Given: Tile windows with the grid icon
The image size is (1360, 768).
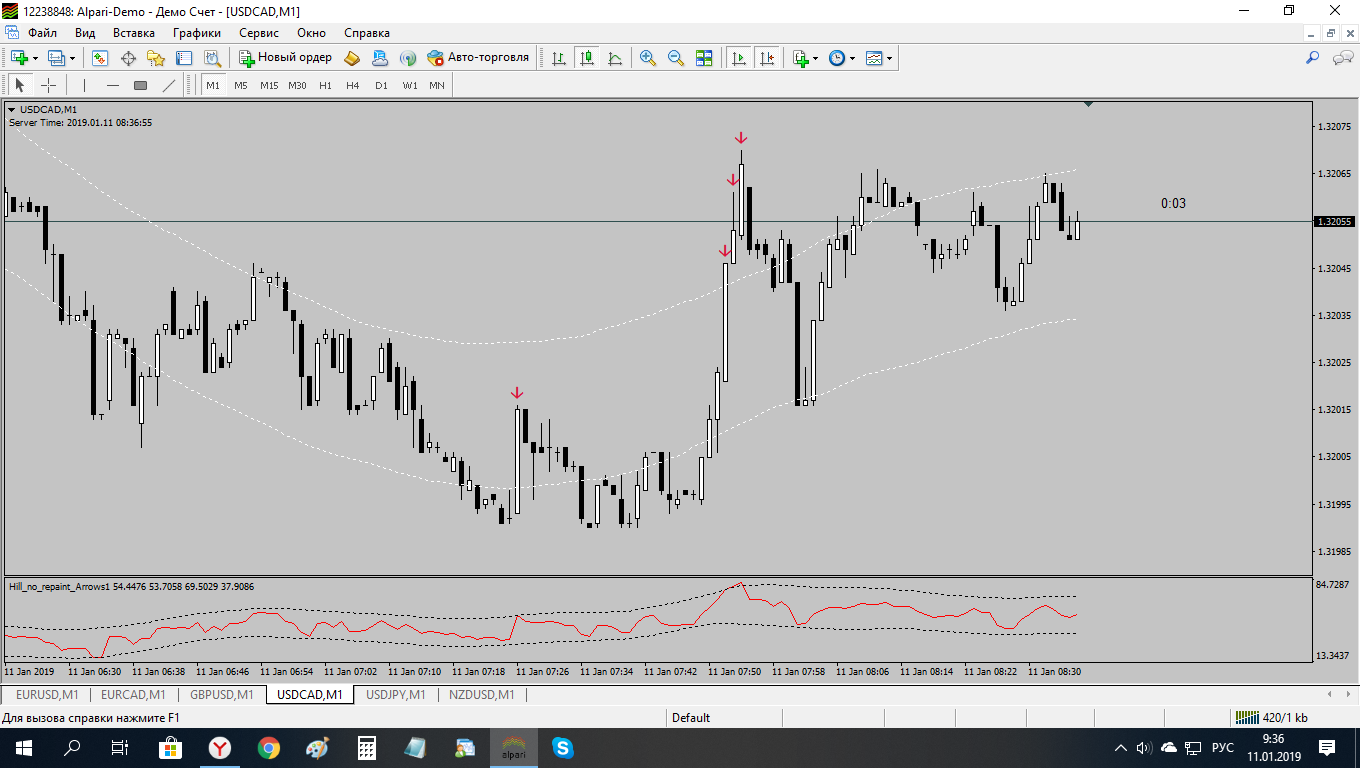Looking at the screenshot, I should tap(704, 58).
